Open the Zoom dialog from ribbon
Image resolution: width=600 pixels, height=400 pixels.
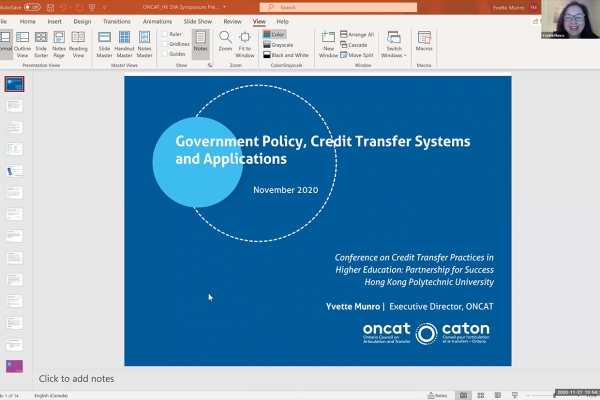coord(225,41)
